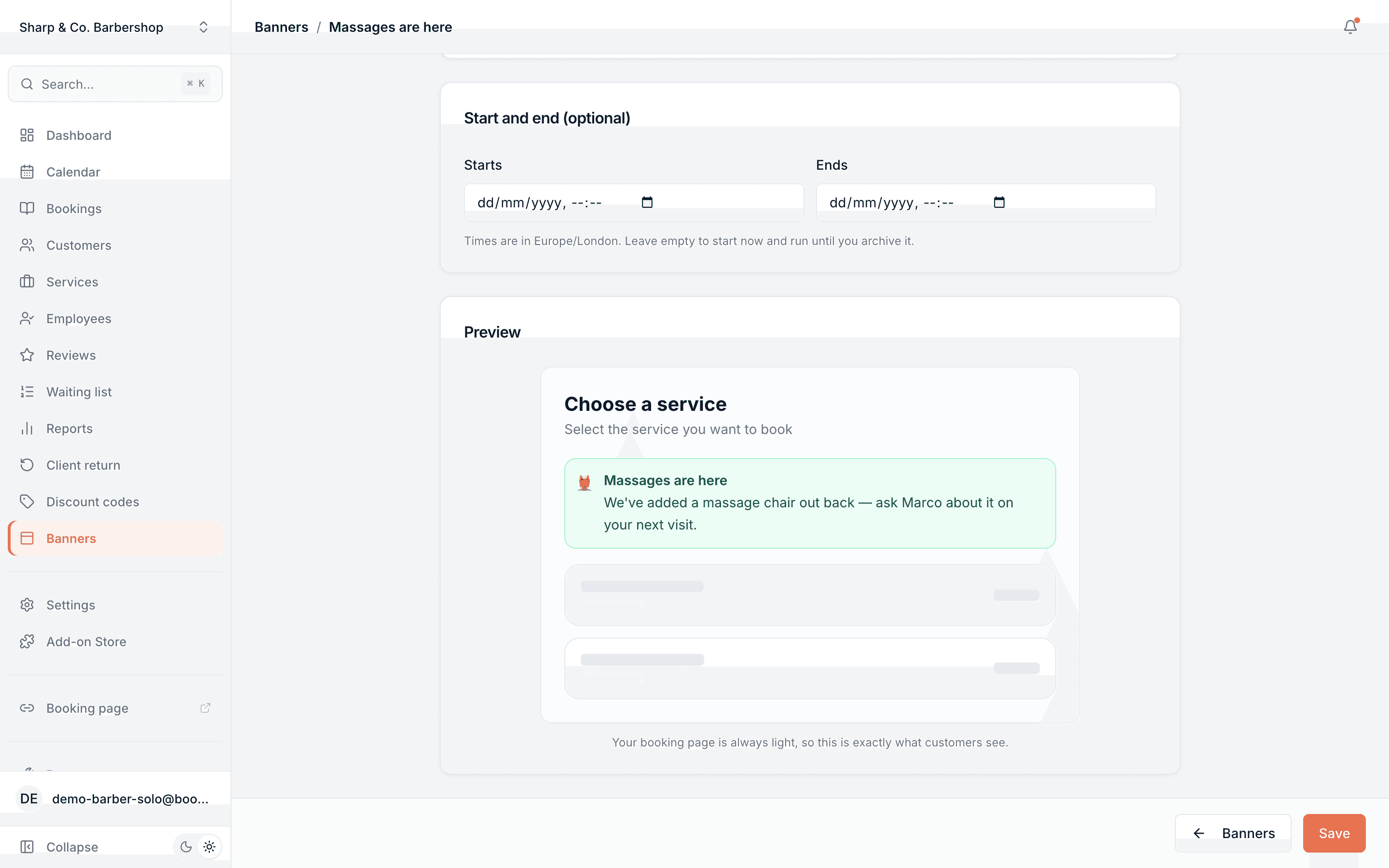
Task: Collapse the sidebar
Action: (x=60, y=847)
